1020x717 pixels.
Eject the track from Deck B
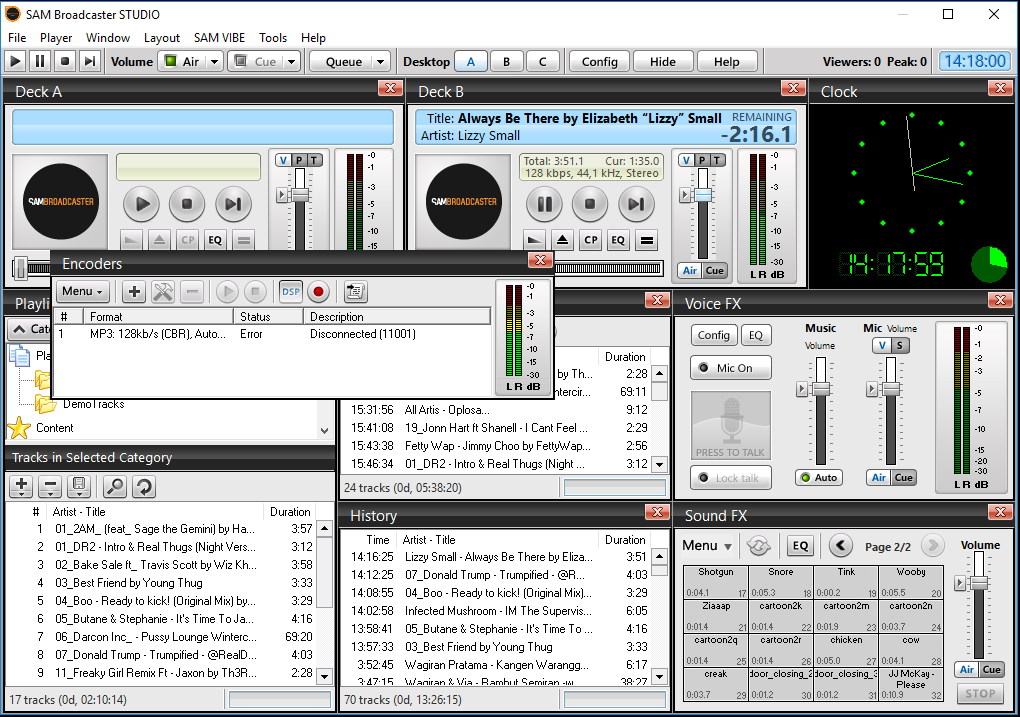click(x=562, y=240)
